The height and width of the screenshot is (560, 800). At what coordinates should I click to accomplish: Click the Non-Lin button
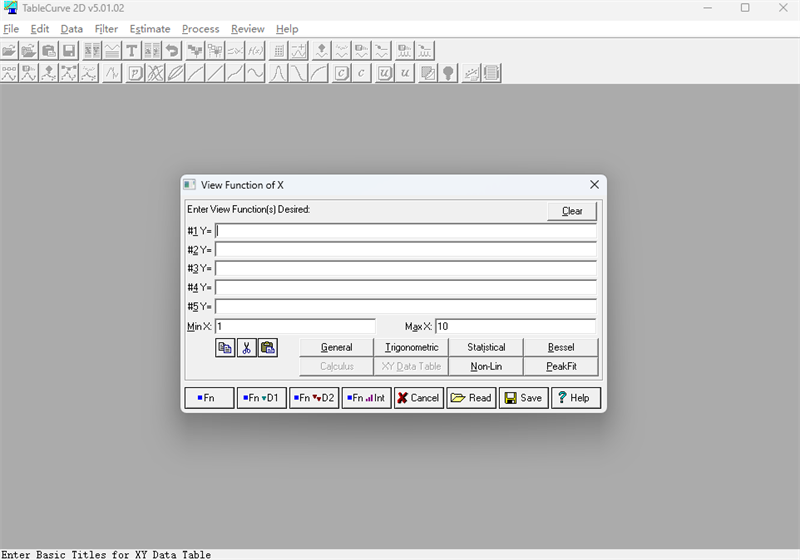point(486,366)
